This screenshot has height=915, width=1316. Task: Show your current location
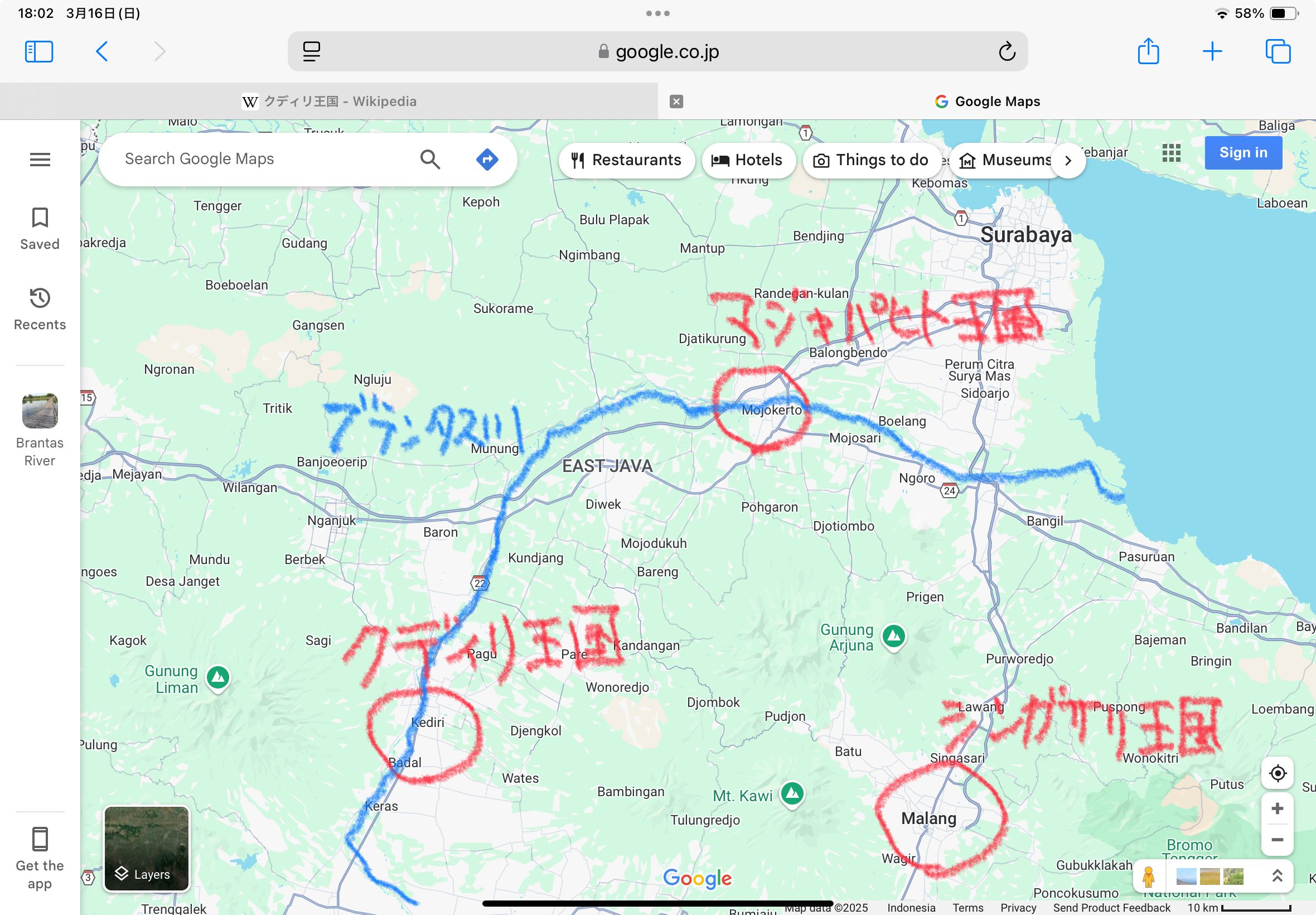point(1277,773)
